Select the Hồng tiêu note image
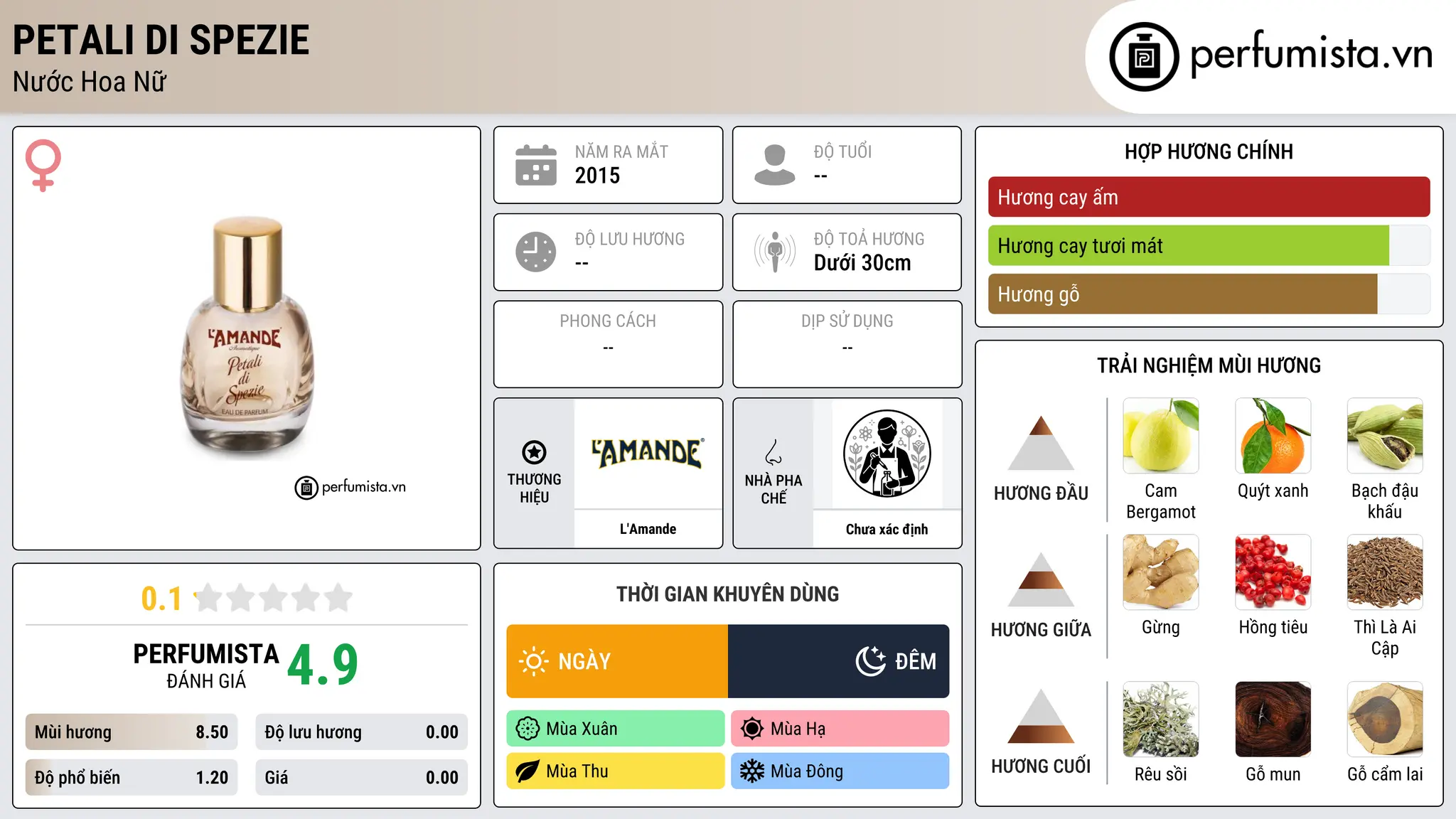Image resolution: width=1456 pixels, height=819 pixels. pyautogui.click(x=1273, y=572)
